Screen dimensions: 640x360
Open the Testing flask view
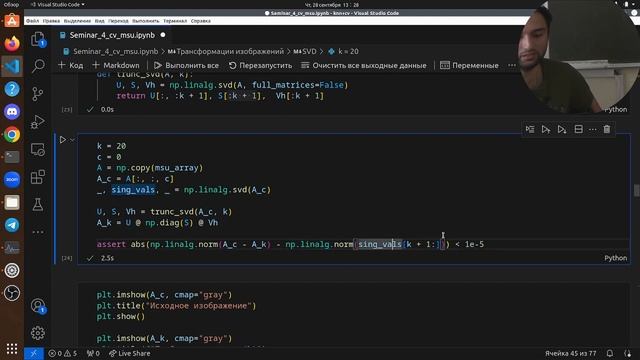point(38,204)
